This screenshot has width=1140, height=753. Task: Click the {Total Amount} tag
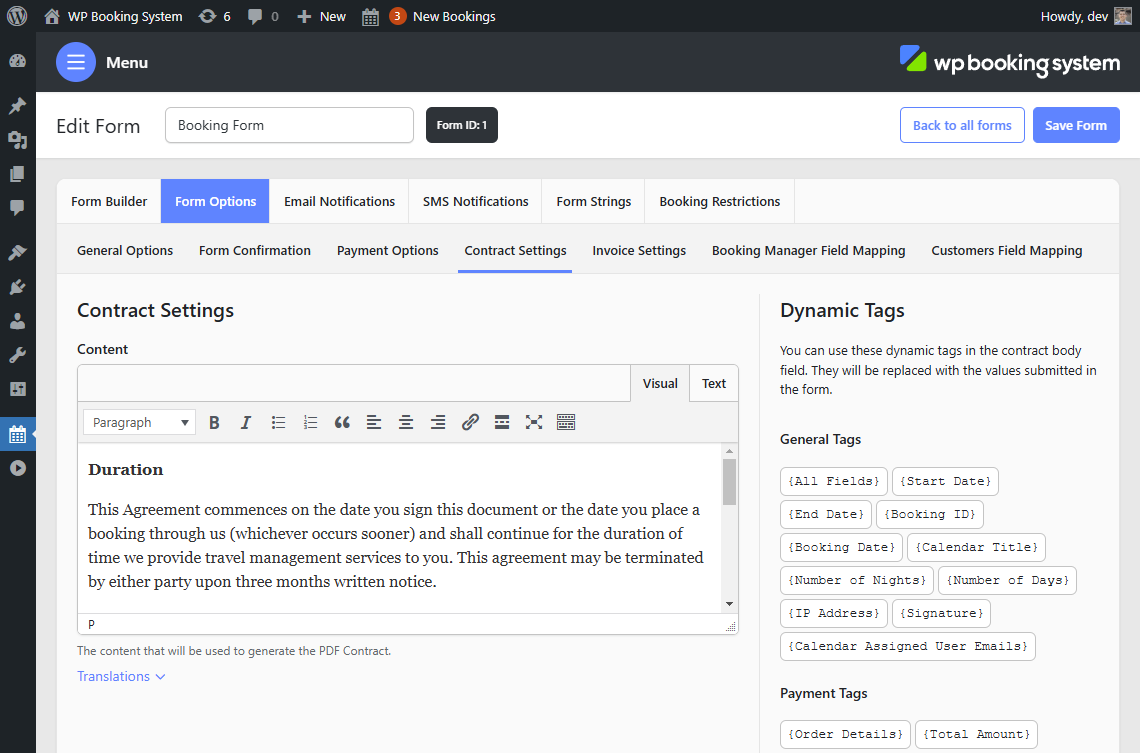click(x=976, y=734)
